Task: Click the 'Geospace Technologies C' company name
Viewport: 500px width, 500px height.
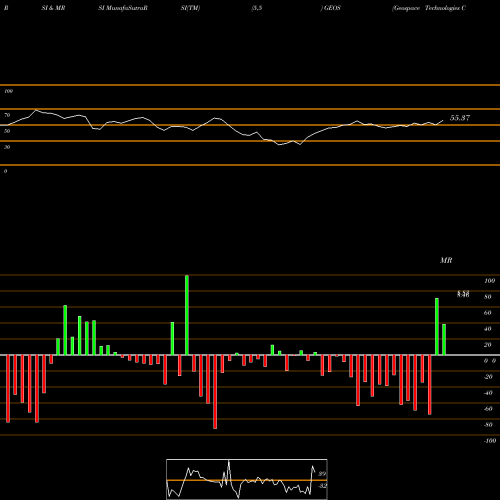Action: point(429,8)
